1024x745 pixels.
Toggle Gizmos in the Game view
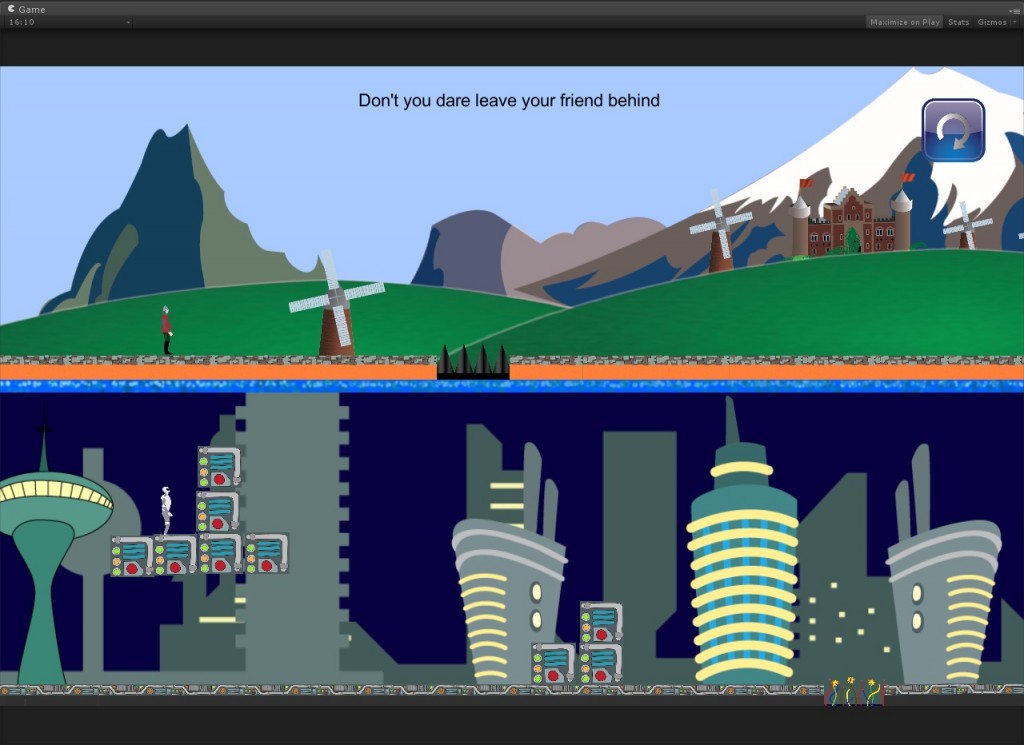coord(991,22)
